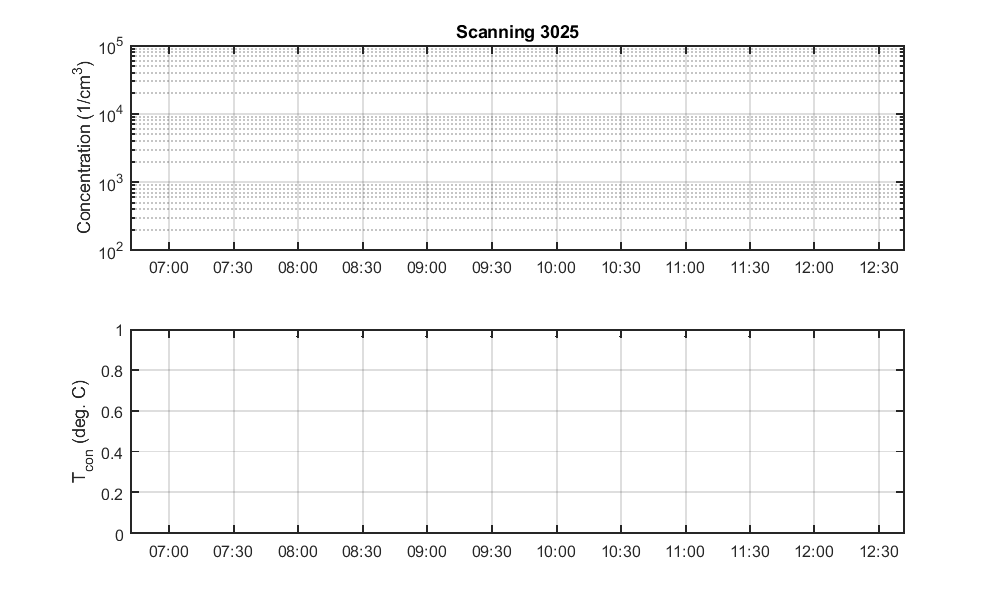
Task: Click the 08:30 tick label under Concentration plot
Action: pyautogui.click(x=362, y=268)
